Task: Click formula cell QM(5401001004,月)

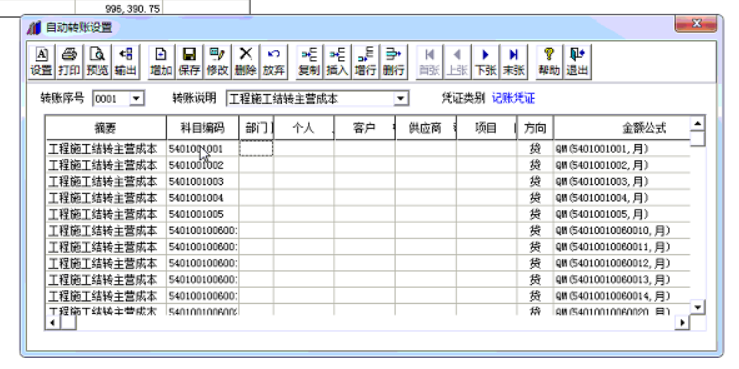Action: click(x=622, y=197)
